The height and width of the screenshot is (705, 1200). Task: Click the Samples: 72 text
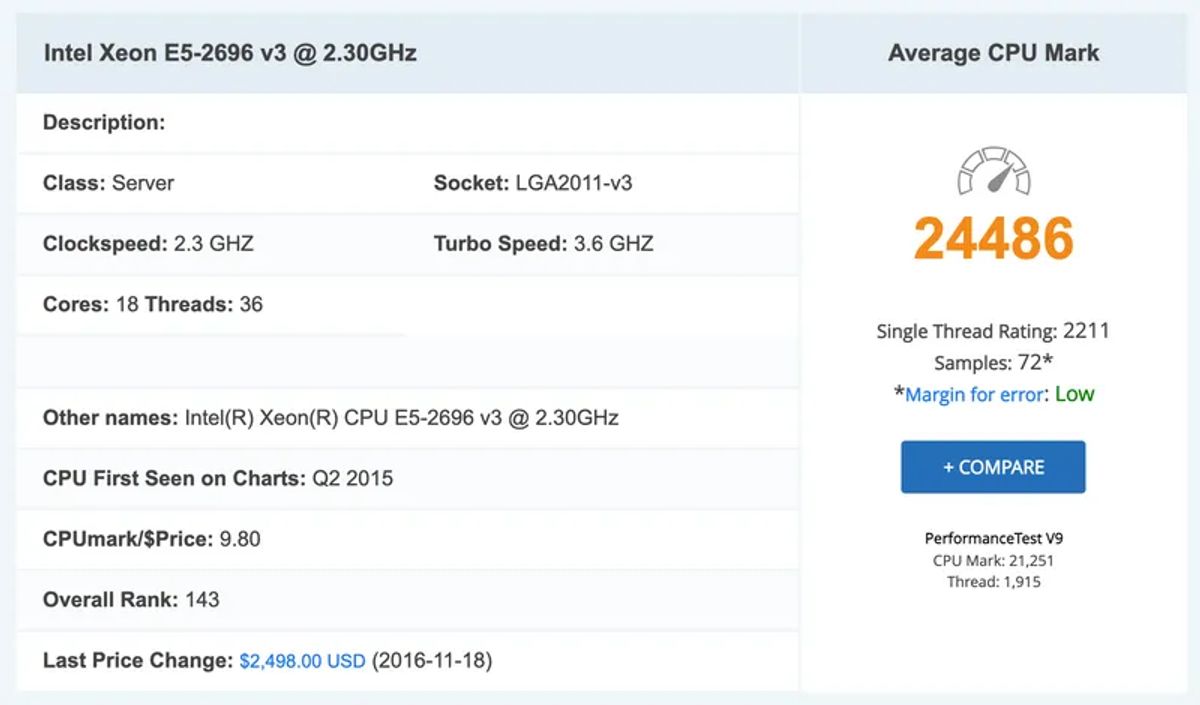pyautogui.click(x=993, y=363)
